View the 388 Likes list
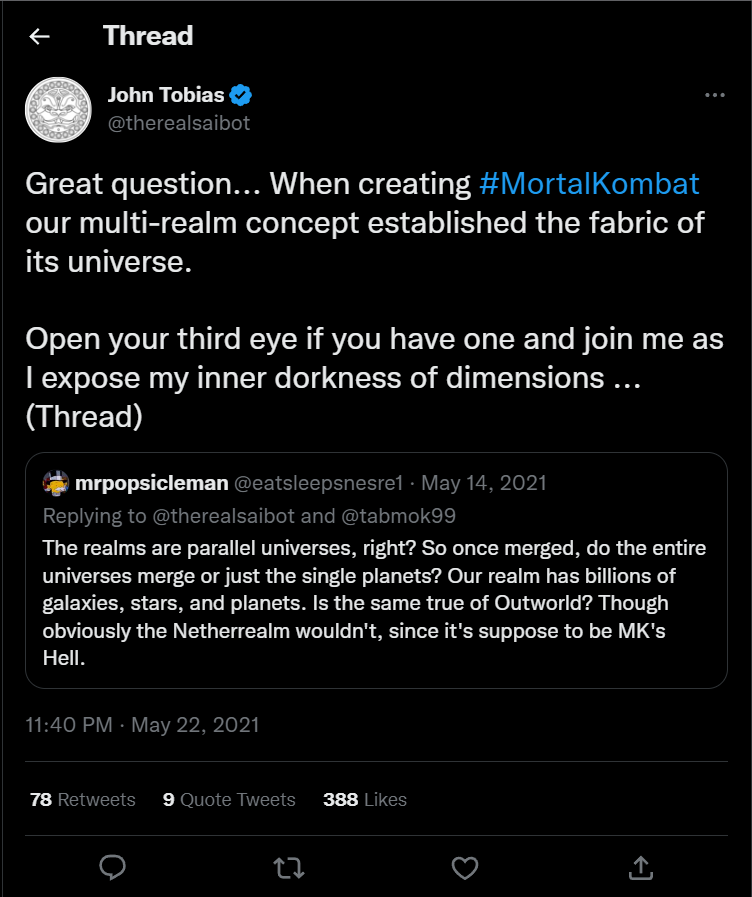Viewport: 752px width, 897px height. 365,799
